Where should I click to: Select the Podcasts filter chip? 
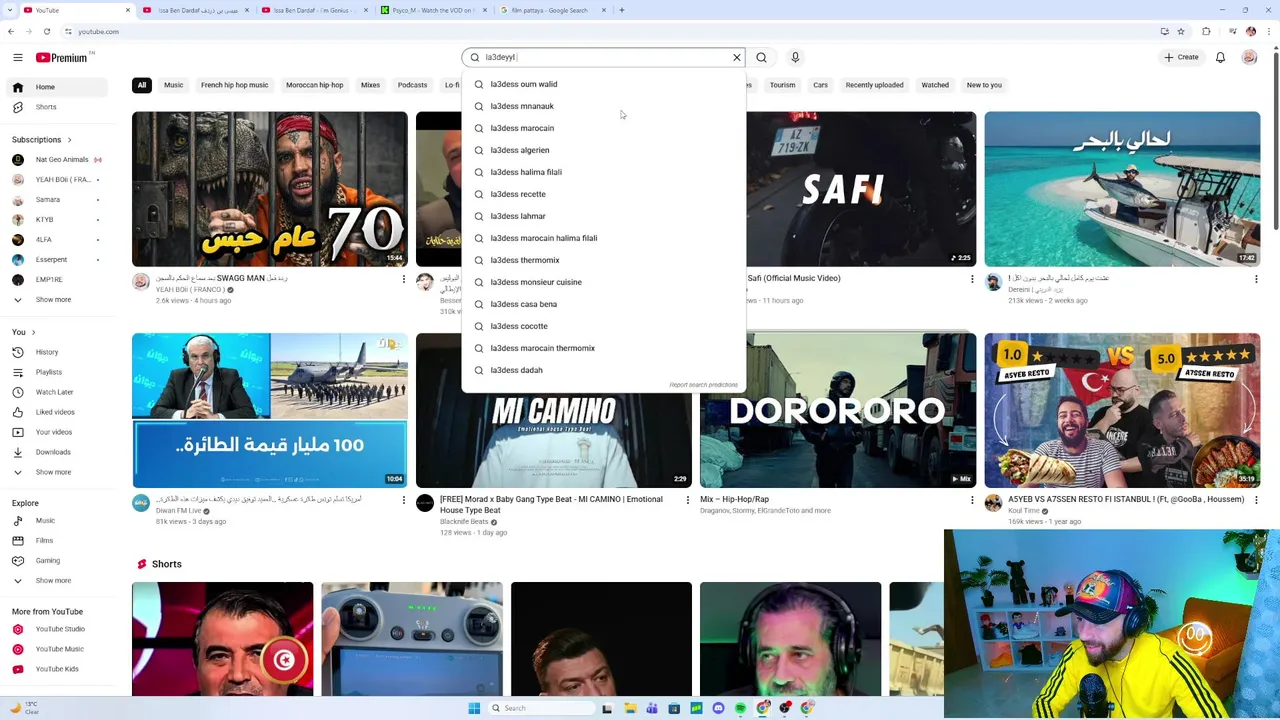[412, 85]
